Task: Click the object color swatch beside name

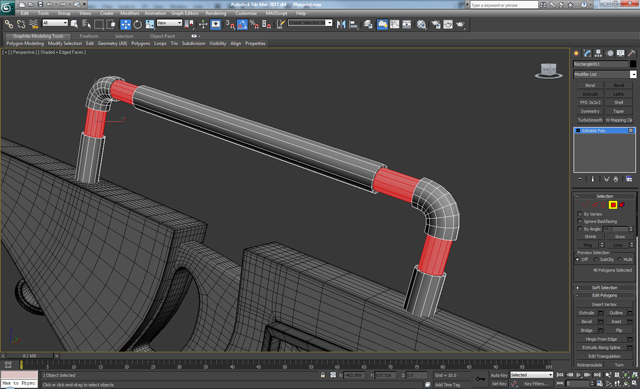Action: pos(633,64)
